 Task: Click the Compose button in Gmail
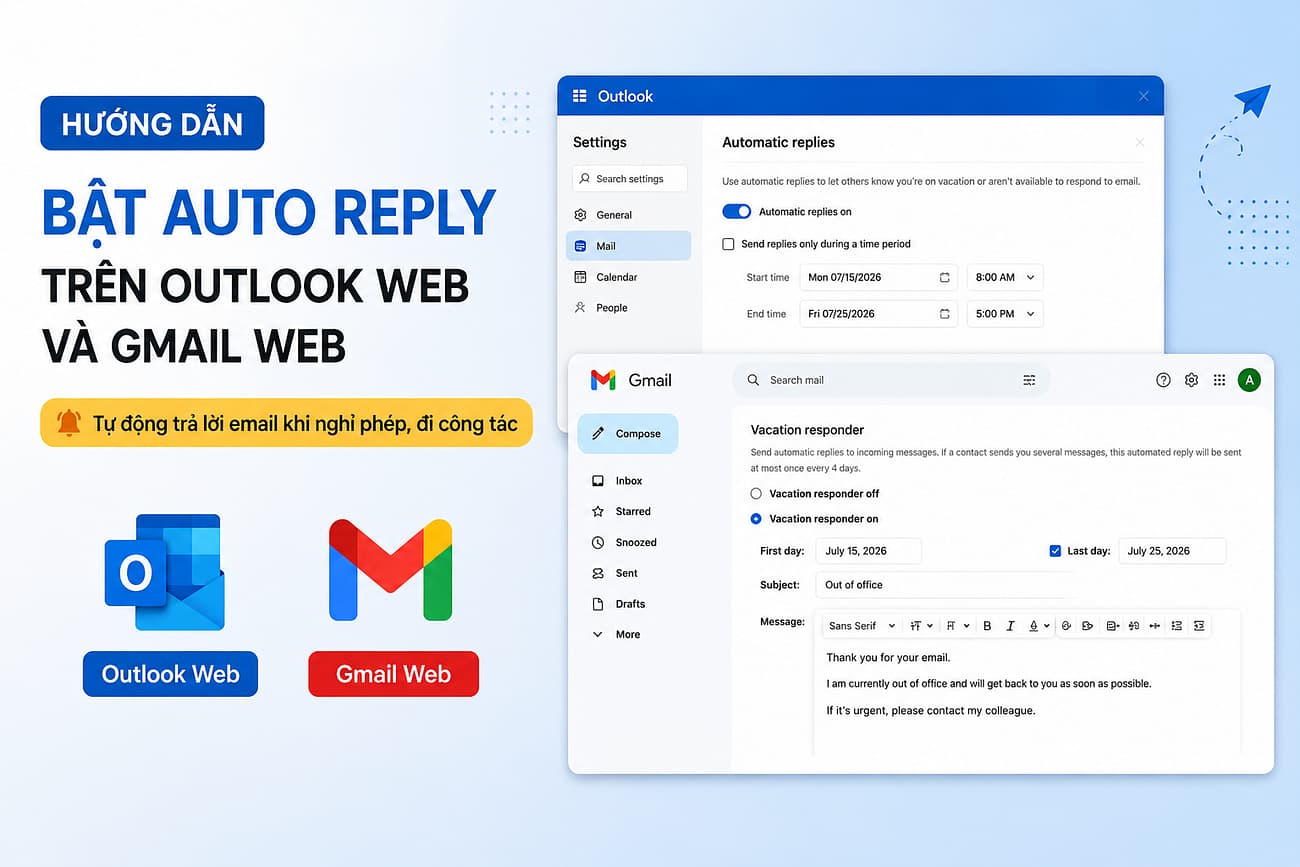[x=627, y=434]
